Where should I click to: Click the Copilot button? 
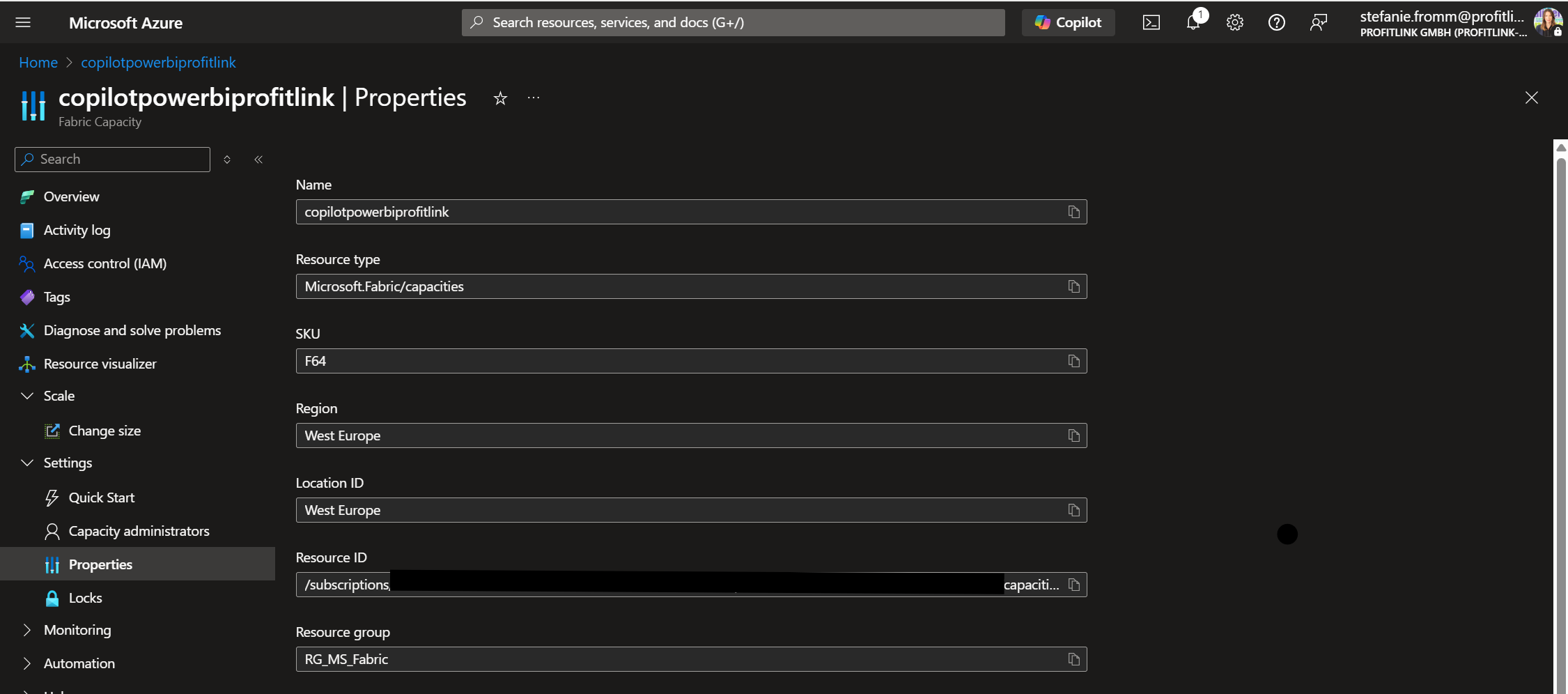[1068, 22]
